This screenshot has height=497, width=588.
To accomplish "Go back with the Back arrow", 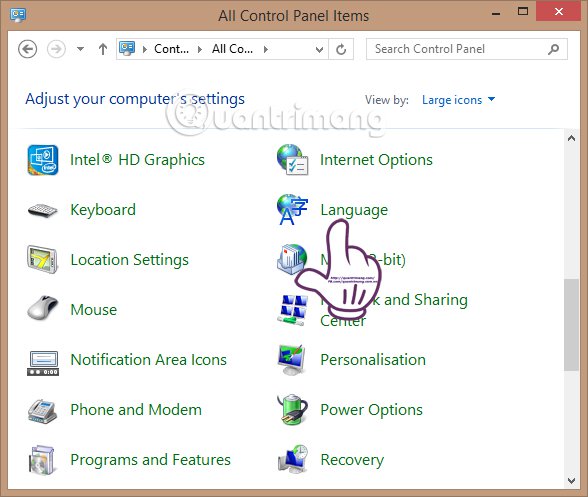I will [x=27, y=49].
